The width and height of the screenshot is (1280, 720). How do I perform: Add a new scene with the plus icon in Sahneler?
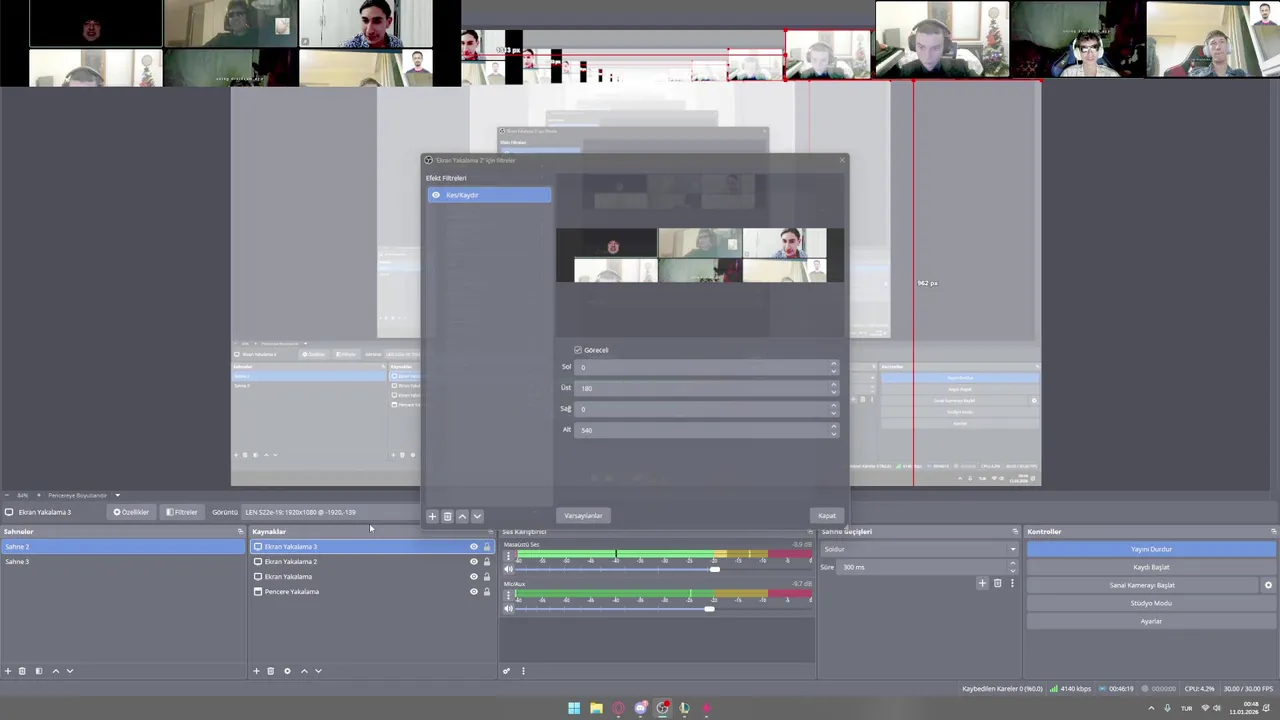[8, 671]
